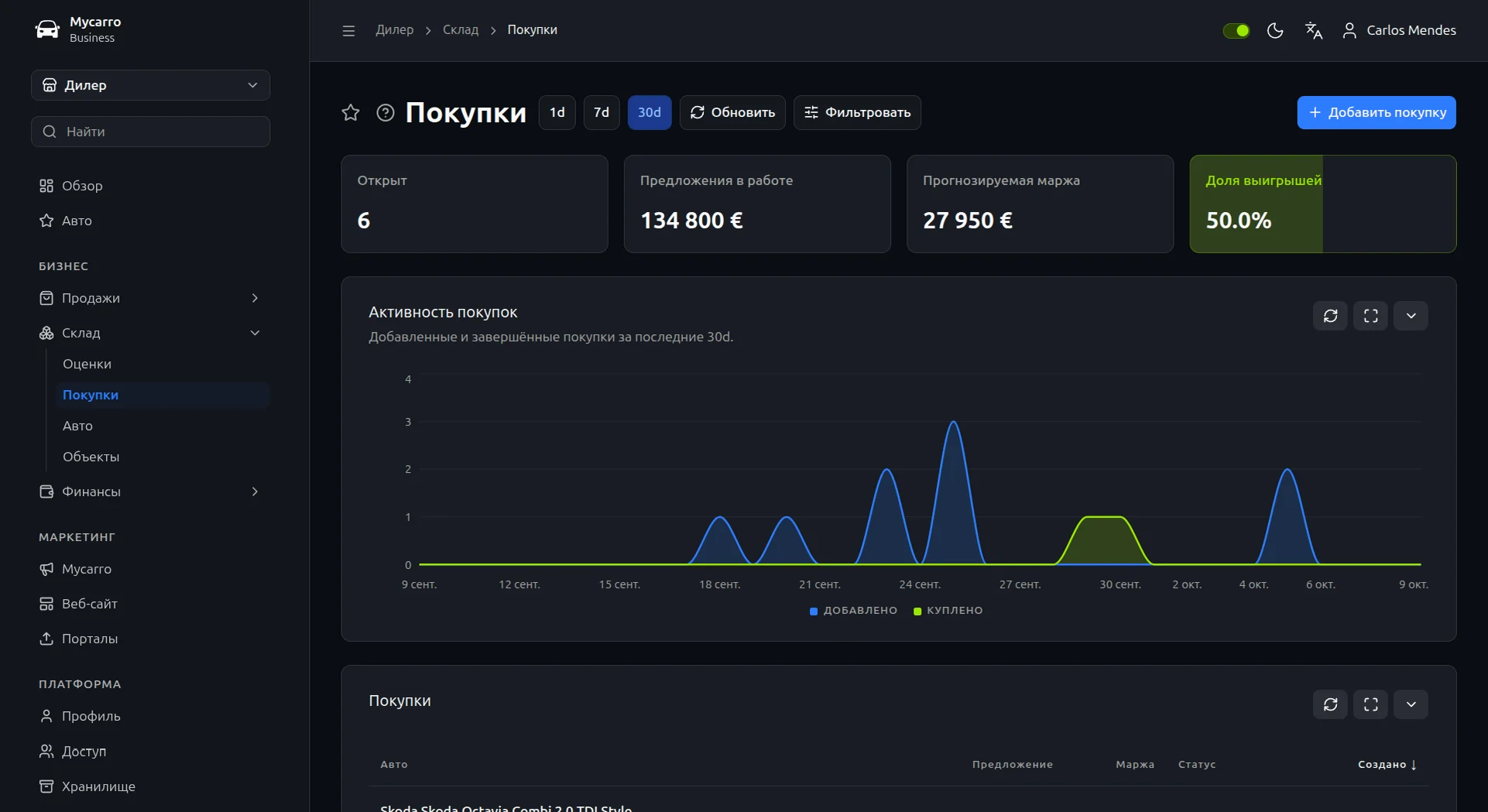
Task: Maximize the Покупки table panel
Action: coord(1370,704)
